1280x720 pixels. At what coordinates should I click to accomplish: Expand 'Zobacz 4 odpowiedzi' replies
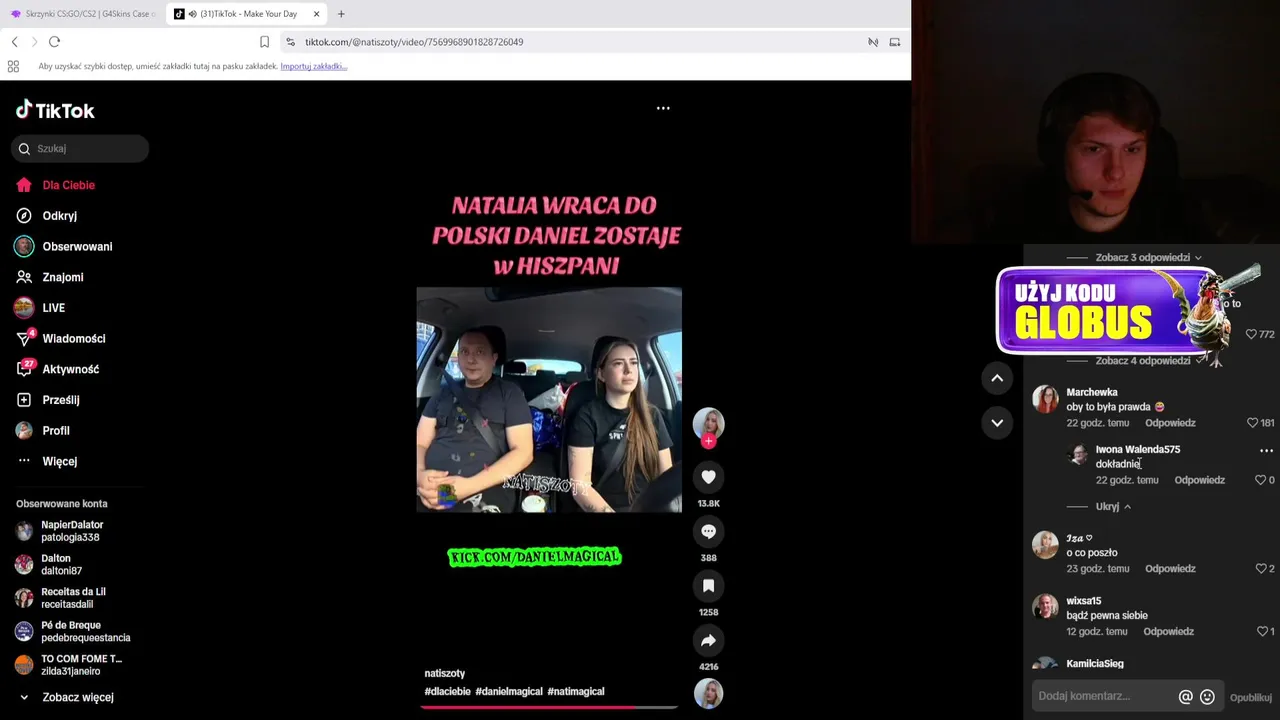click(1148, 361)
